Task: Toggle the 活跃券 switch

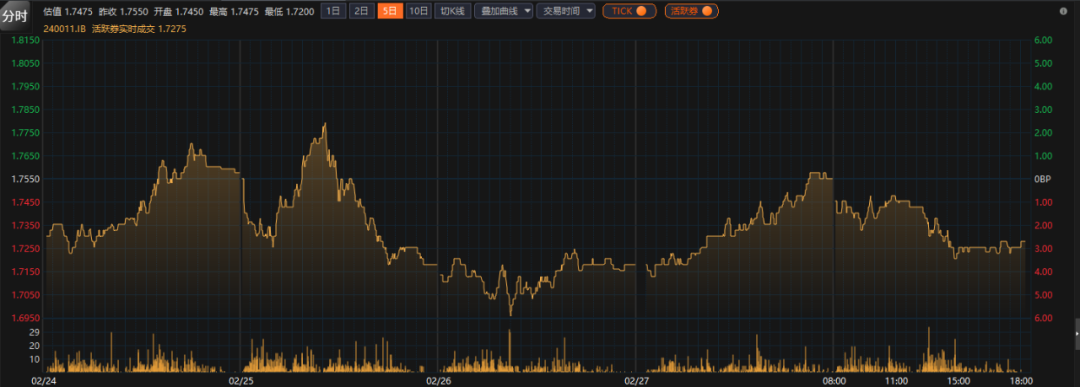Action: click(691, 11)
